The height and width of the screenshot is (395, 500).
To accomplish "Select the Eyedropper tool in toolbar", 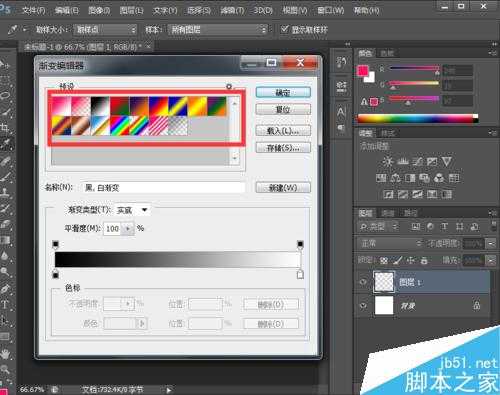I will (5, 144).
